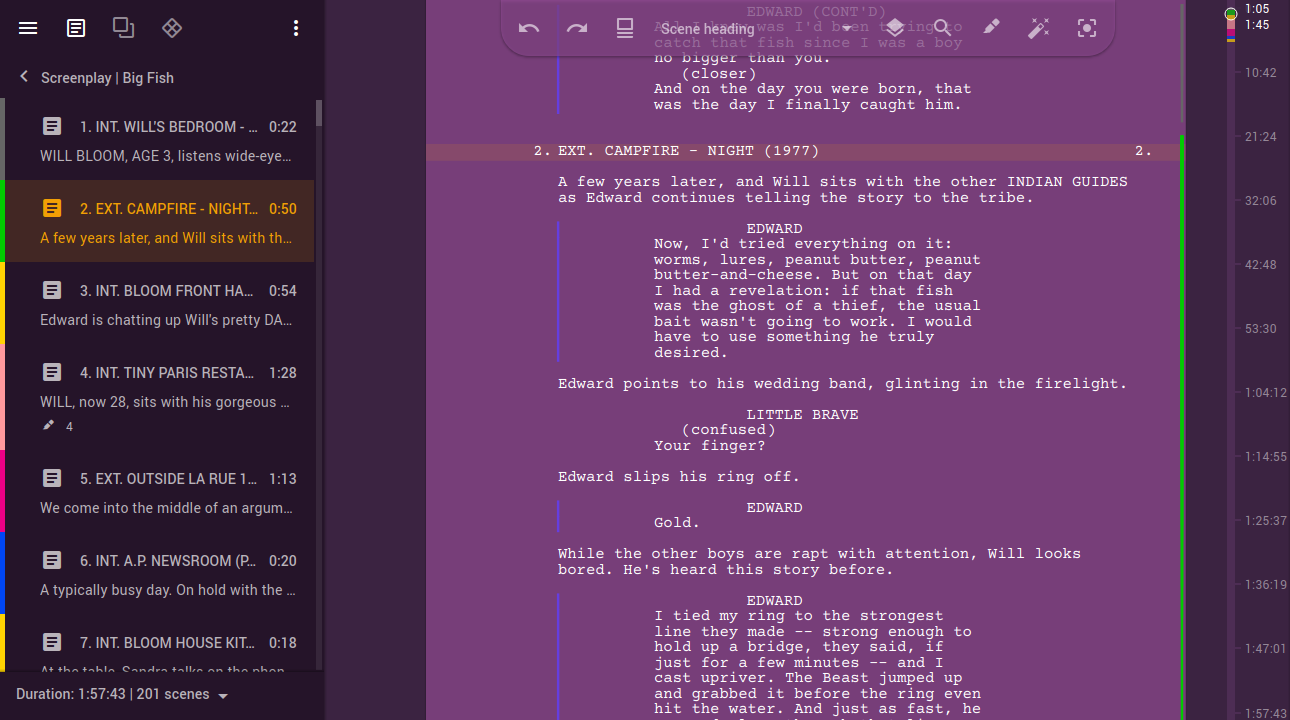Jump to the 32:06 timeline mark
This screenshot has width=1290, height=720.
[1260, 201]
